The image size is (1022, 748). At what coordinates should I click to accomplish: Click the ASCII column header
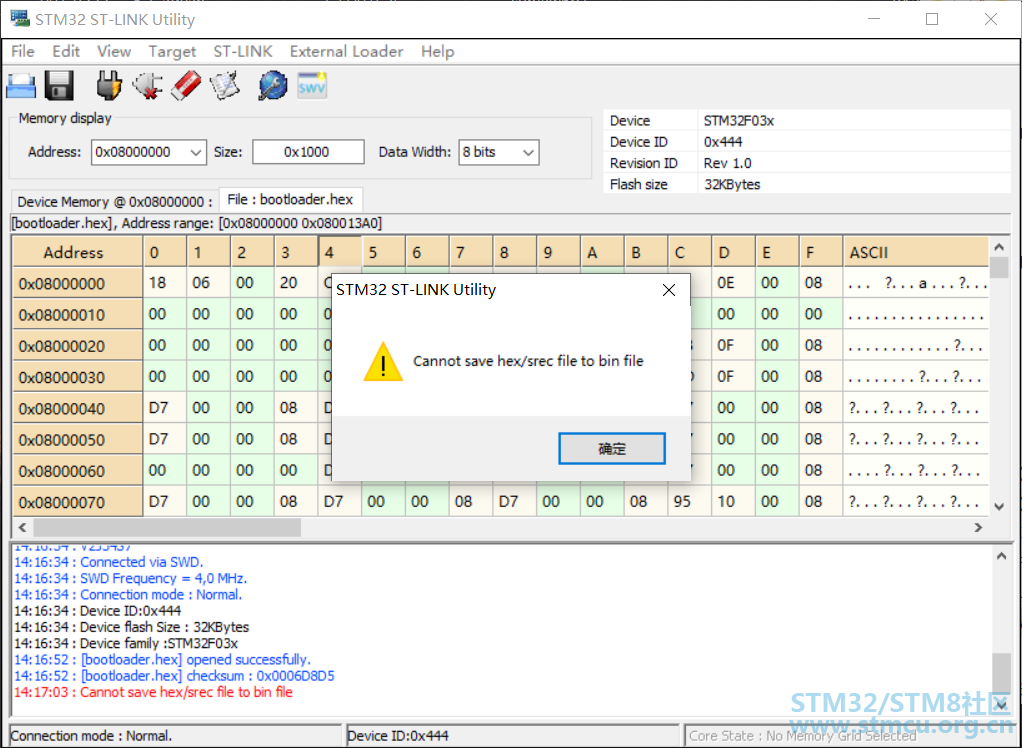(916, 252)
